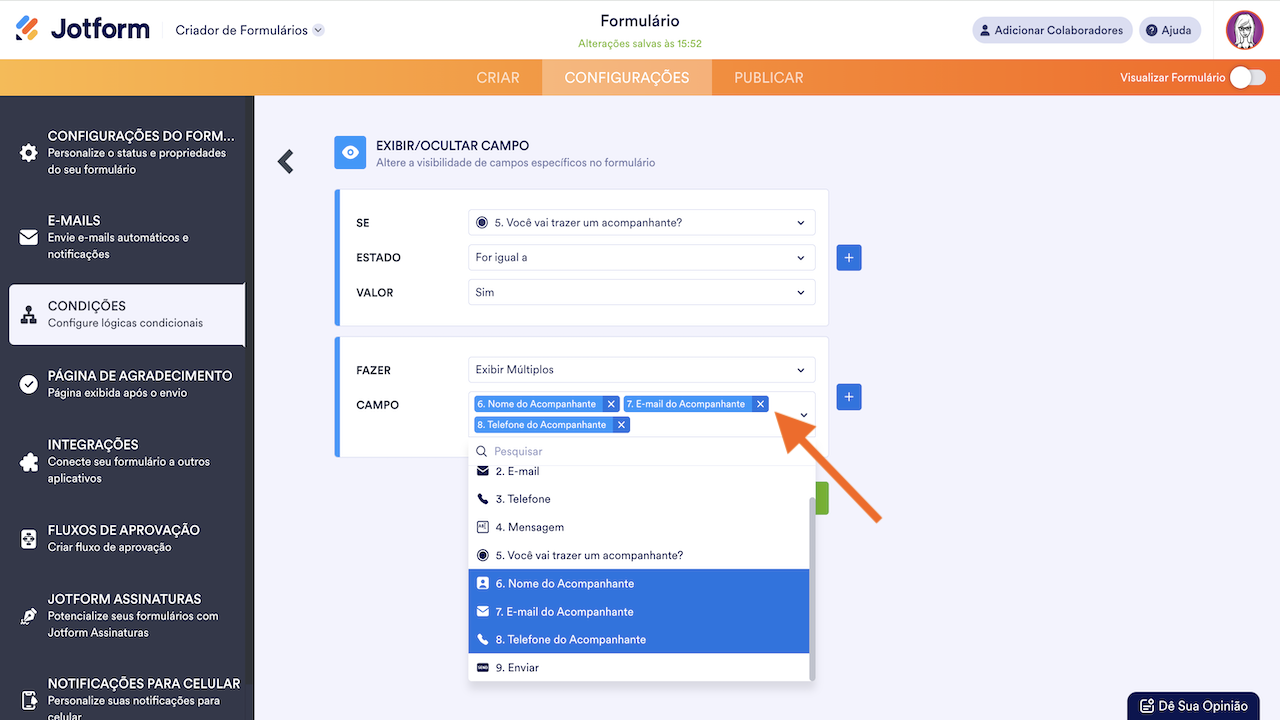Open user avatar profile menu
Image resolution: width=1280 pixels, height=720 pixels.
(1245, 30)
